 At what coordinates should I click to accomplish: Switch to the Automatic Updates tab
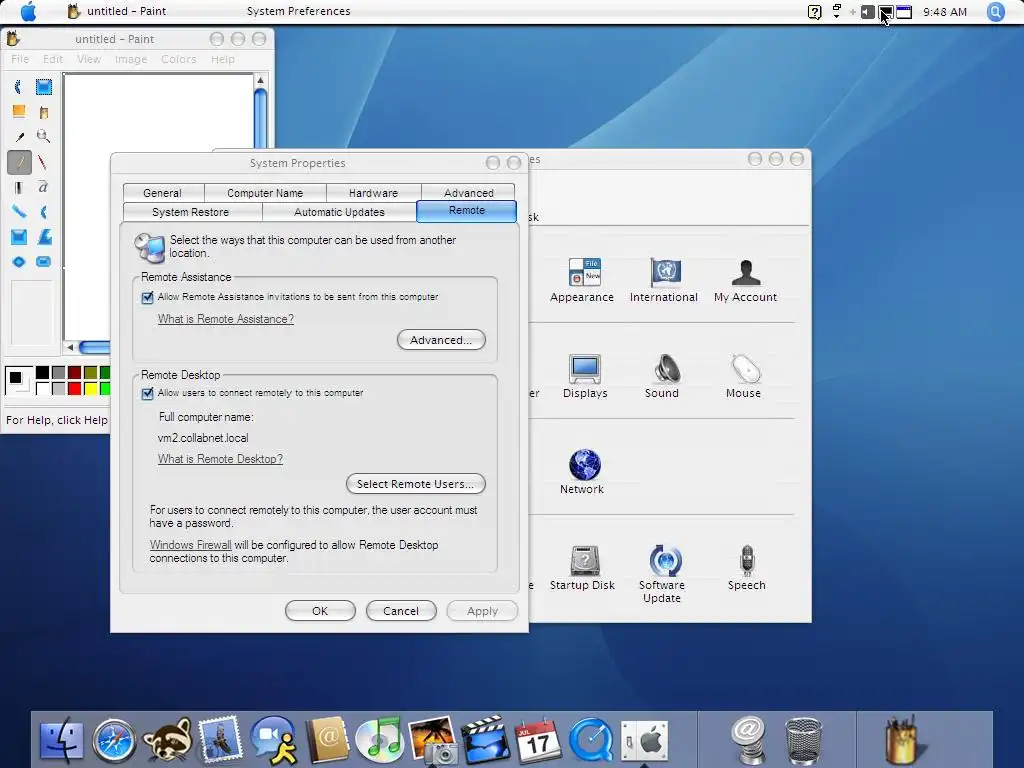click(x=340, y=212)
